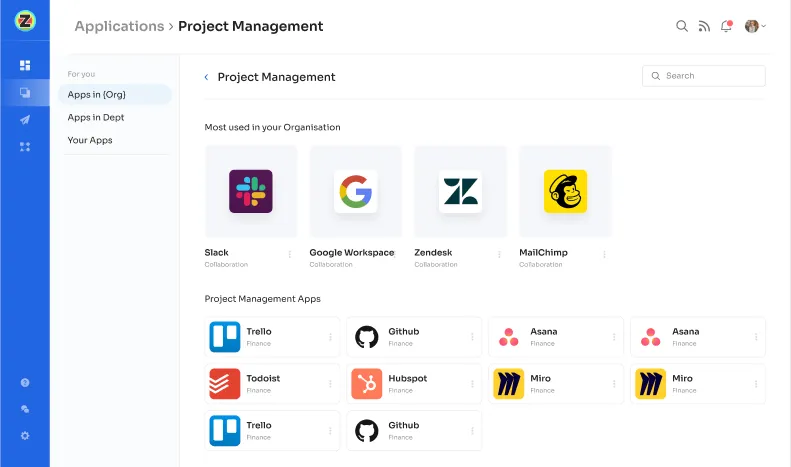This screenshot has width=791, height=467.
Task: Click the Z logo in the sidebar
Action: click(25, 21)
